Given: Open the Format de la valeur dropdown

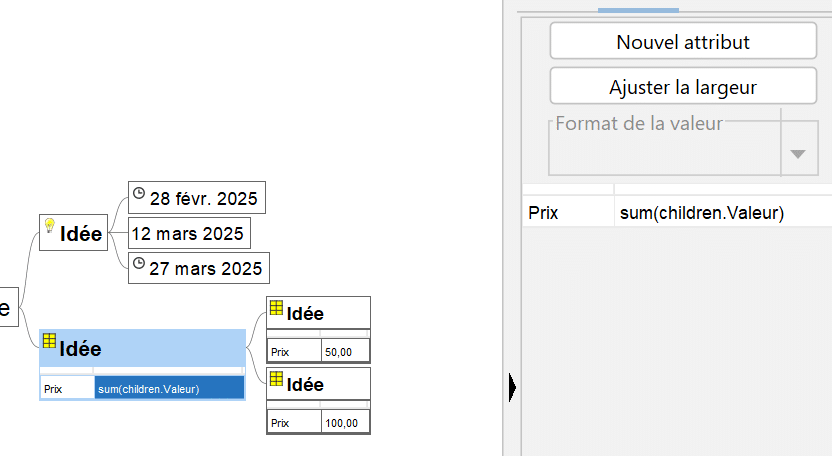Looking at the screenshot, I should pyautogui.click(x=797, y=154).
